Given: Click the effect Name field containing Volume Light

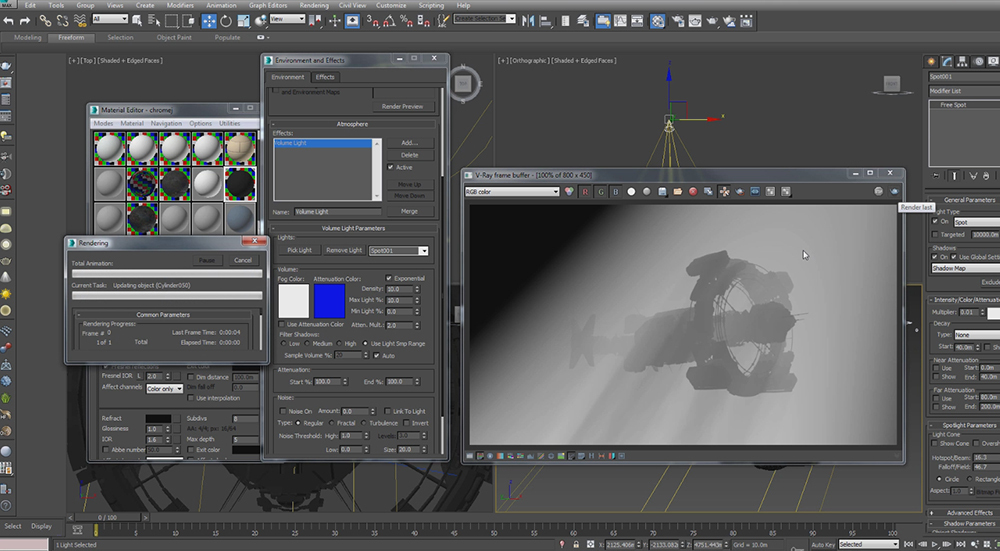Looking at the screenshot, I should click(x=337, y=212).
